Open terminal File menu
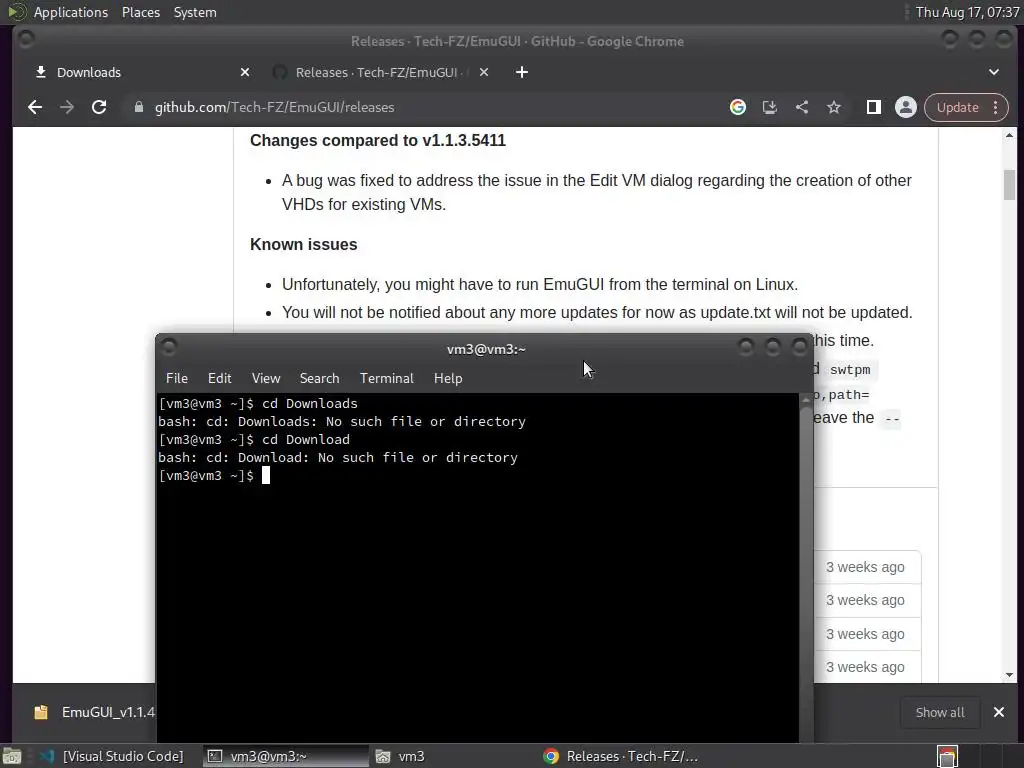 (x=176, y=378)
